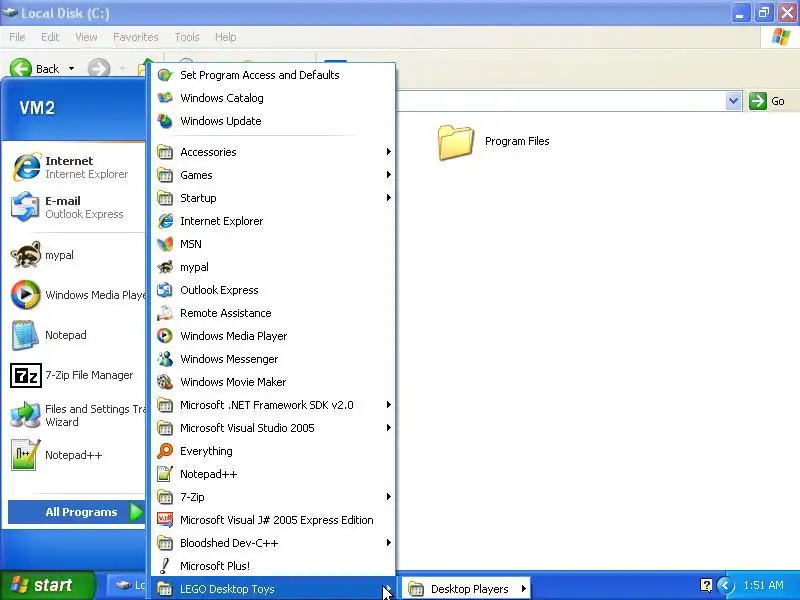Expand the Games submenu
This screenshot has height=600, width=800.
[273, 174]
